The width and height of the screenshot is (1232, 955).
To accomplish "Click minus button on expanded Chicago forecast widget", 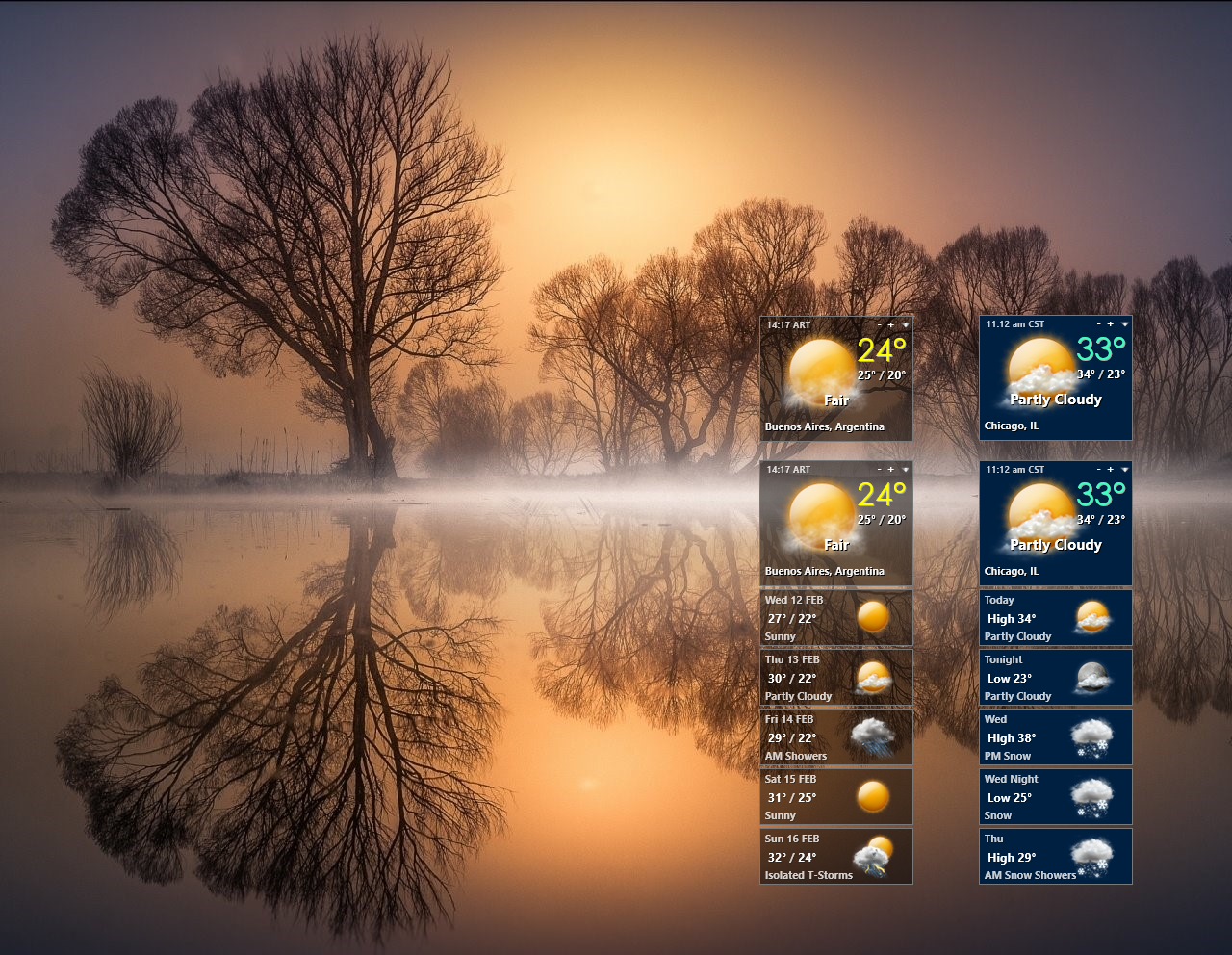I will 1099,470.
